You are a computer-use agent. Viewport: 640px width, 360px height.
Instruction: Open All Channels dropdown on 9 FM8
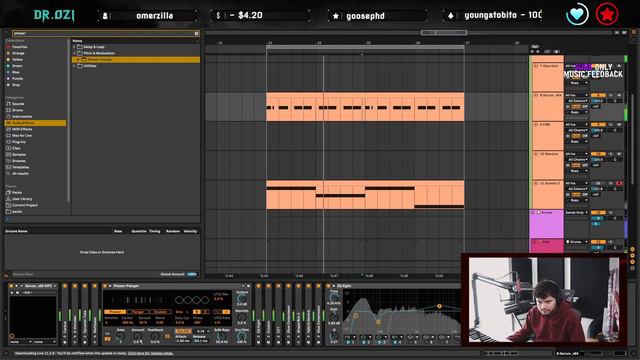(x=577, y=130)
